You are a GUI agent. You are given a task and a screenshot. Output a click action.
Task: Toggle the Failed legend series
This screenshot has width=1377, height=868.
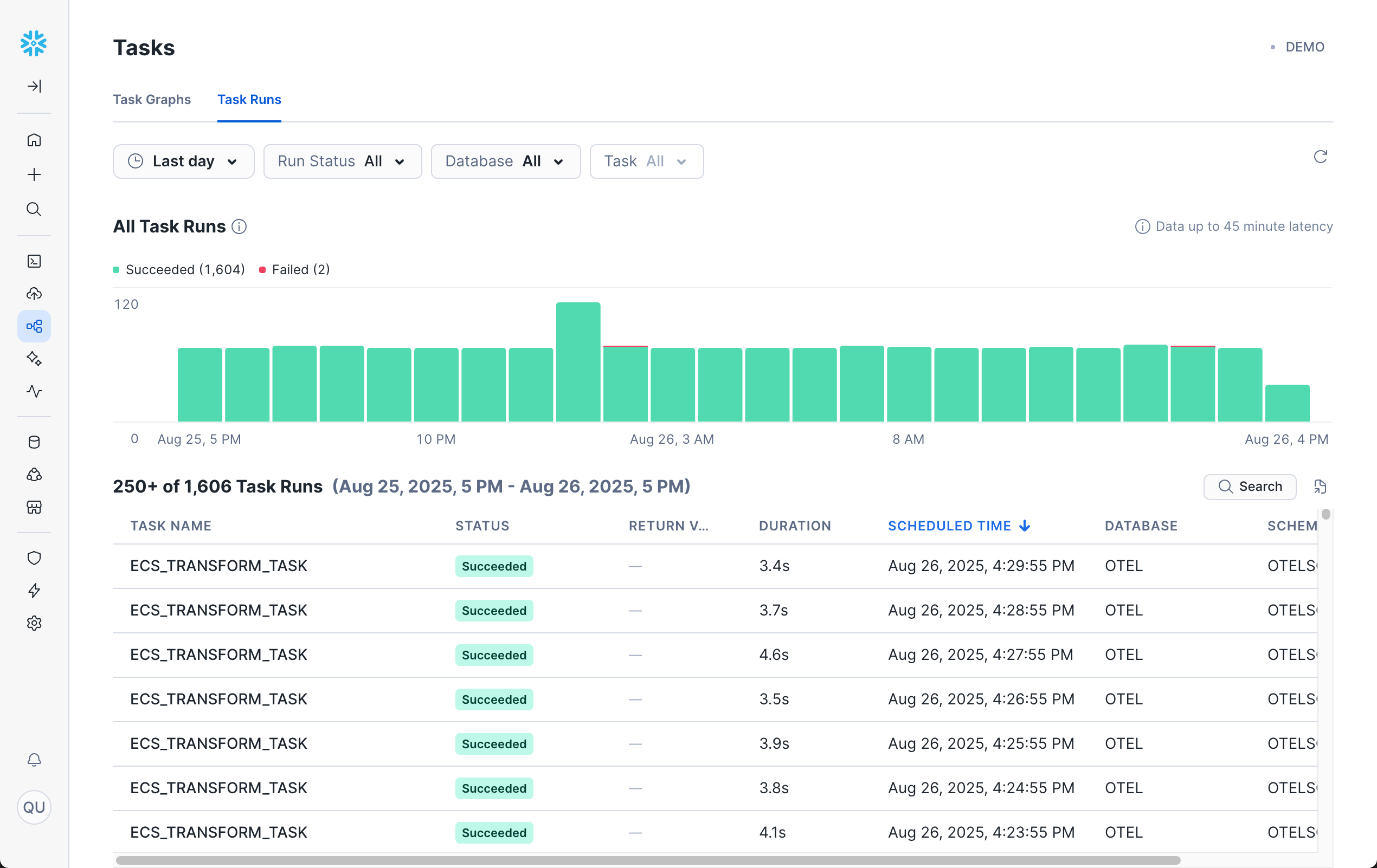(x=294, y=270)
